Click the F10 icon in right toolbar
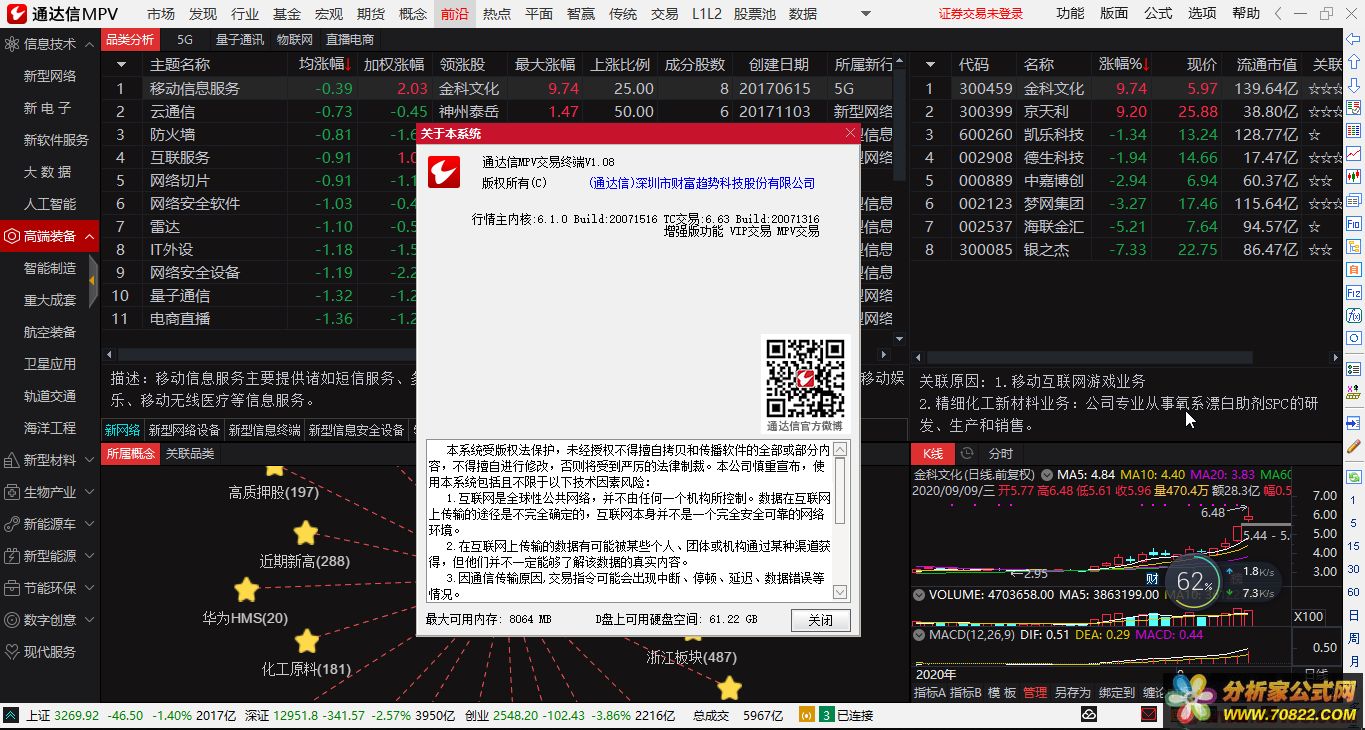 [1354, 223]
